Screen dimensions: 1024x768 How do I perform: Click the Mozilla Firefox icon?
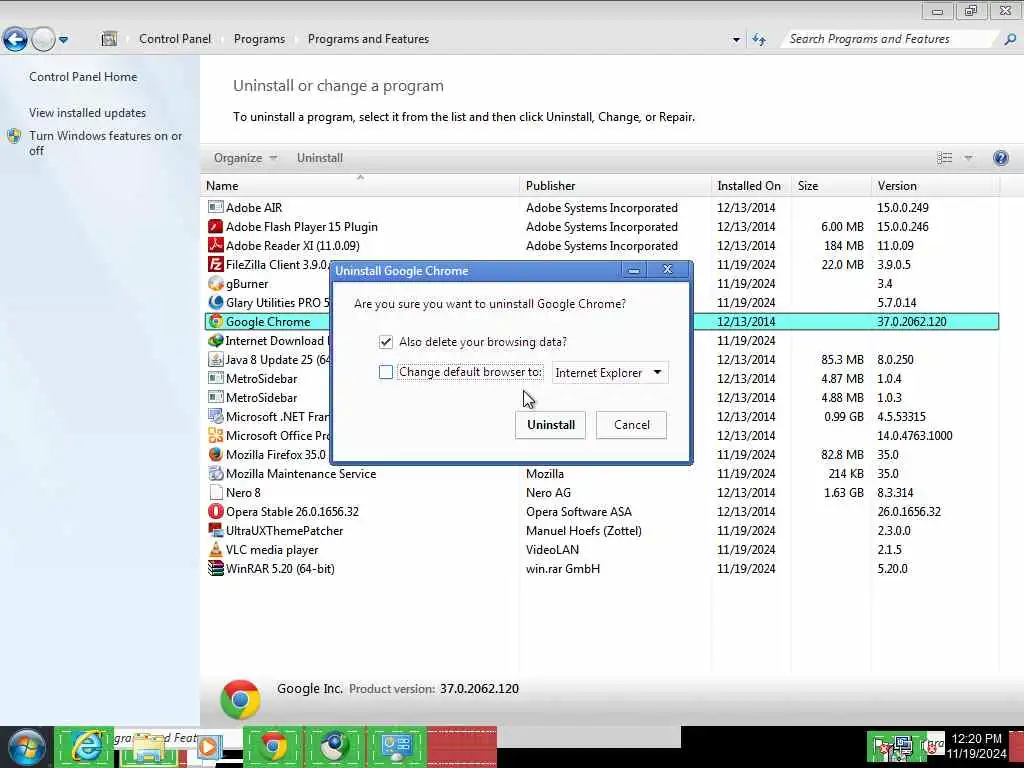click(216, 454)
